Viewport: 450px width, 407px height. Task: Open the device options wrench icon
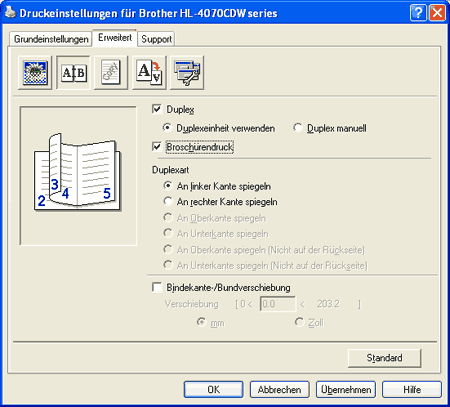[187, 73]
